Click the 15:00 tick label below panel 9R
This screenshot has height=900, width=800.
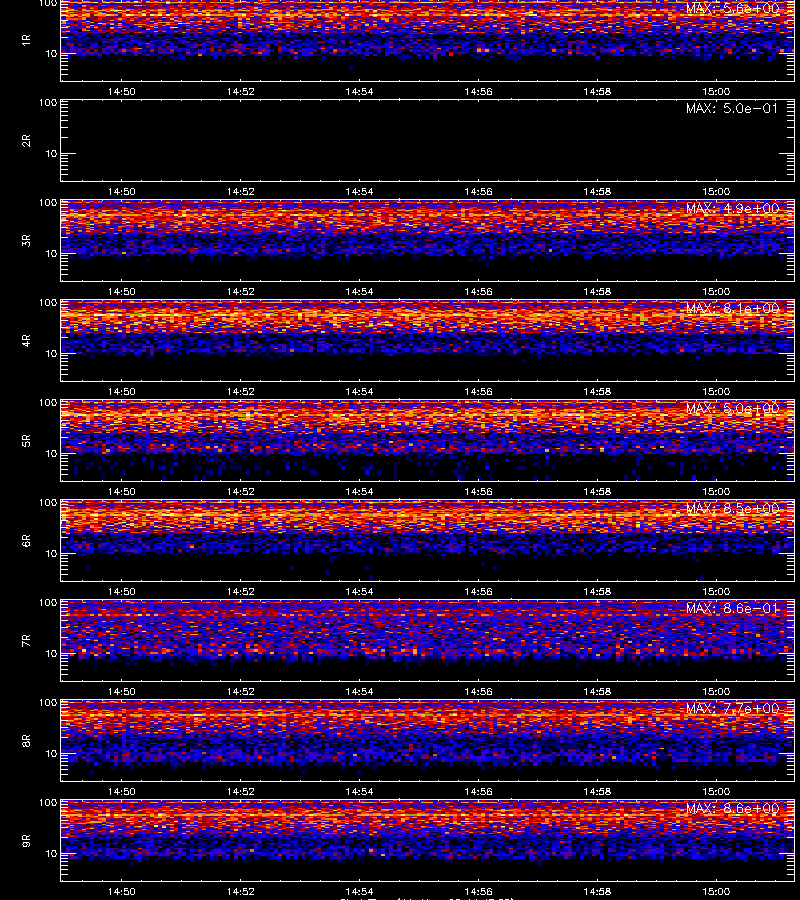[x=716, y=892]
